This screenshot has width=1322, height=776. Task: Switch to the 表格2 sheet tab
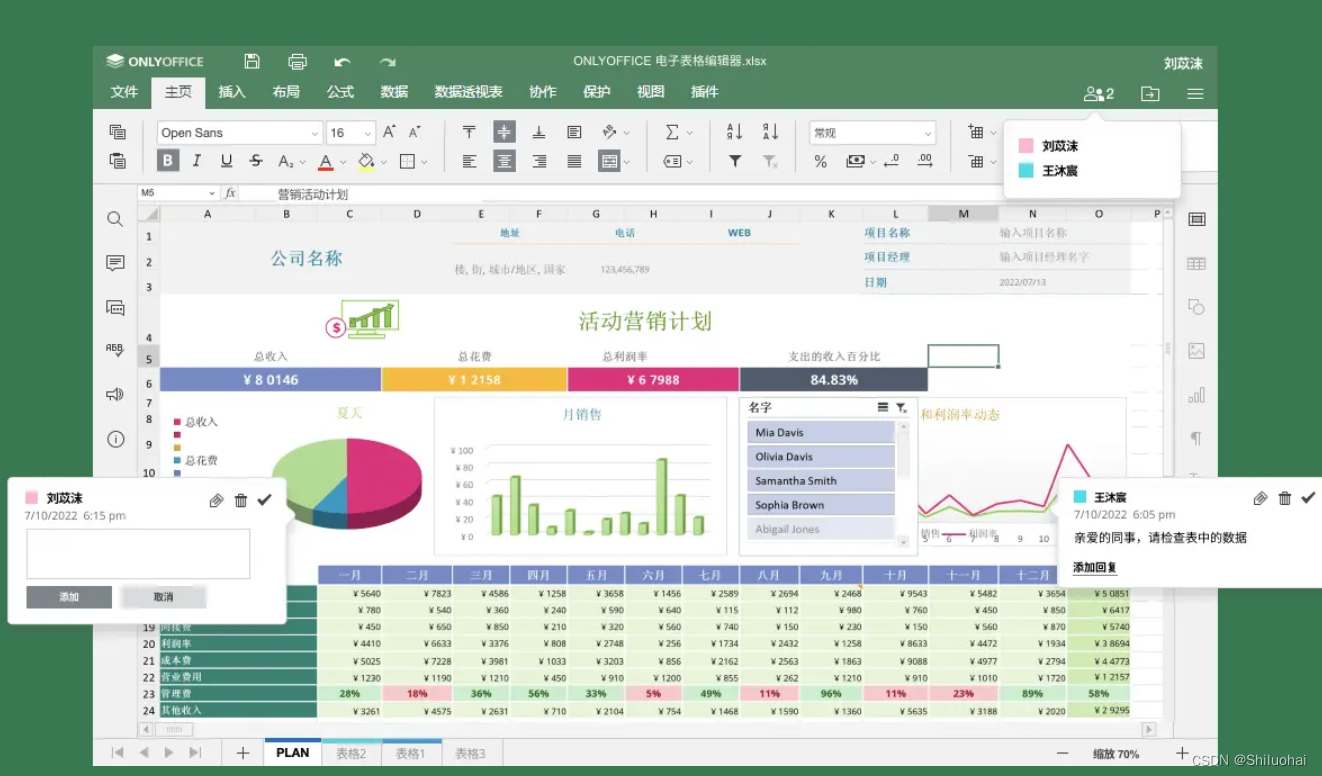coord(351,753)
